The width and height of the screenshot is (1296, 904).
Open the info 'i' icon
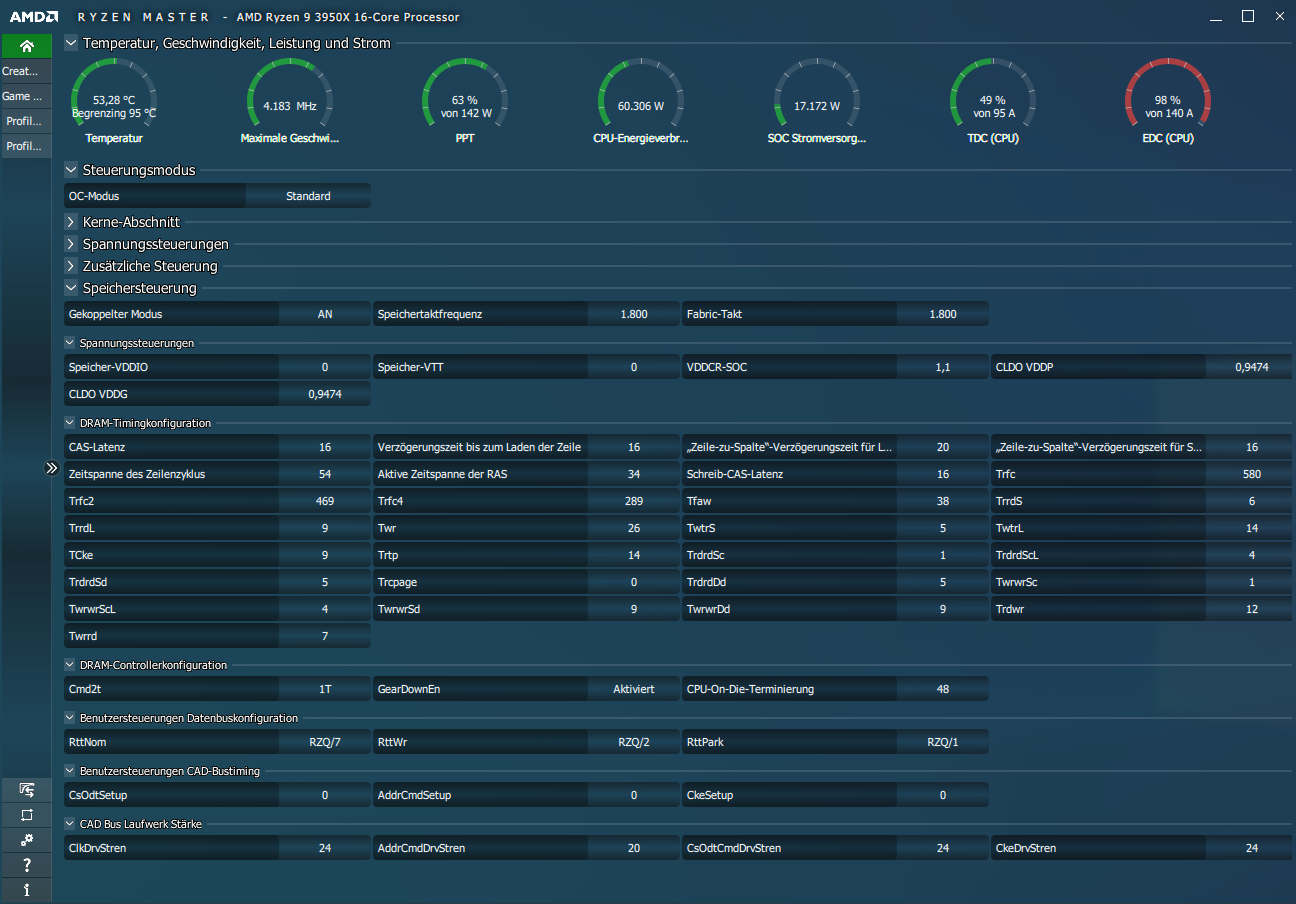tap(26, 889)
